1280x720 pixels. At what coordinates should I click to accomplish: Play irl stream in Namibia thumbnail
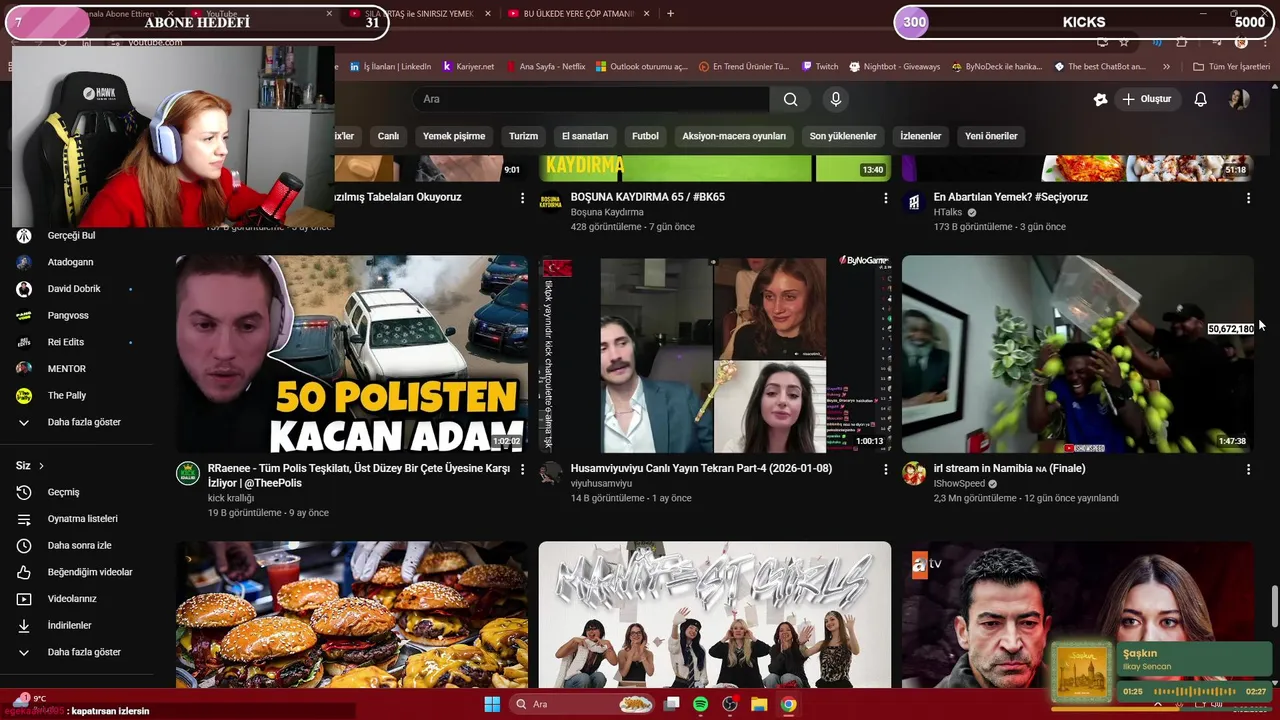click(x=1078, y=354)
